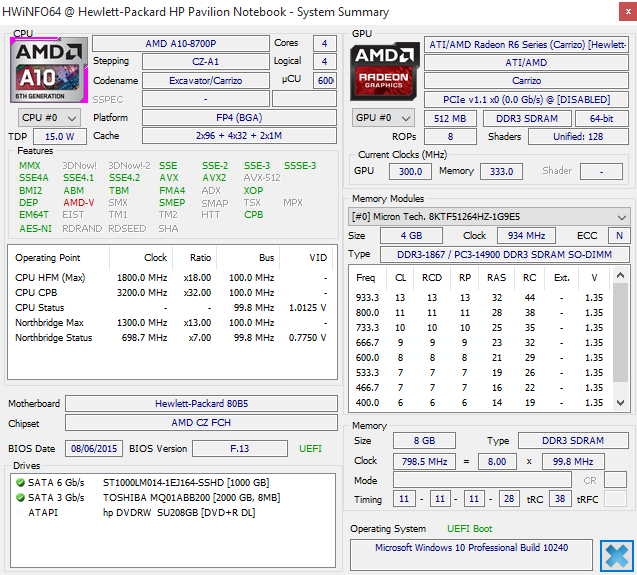637x575 pixels.
Task: Close the System Summary window
Action: [628, 12]
